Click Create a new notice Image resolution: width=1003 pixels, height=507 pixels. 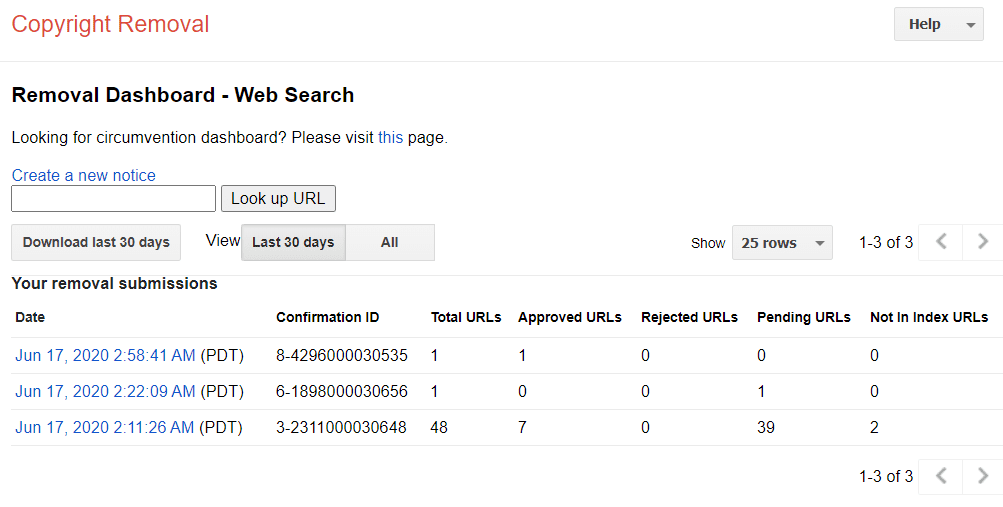84,175
